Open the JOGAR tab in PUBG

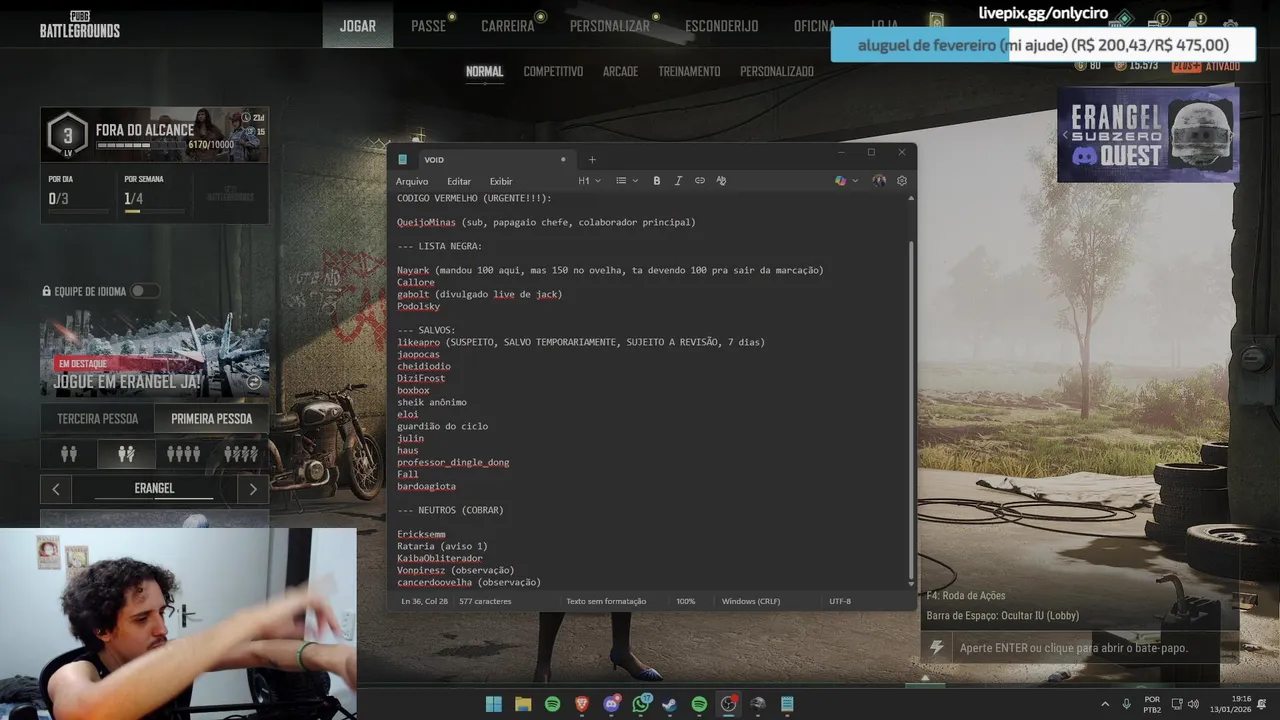click(x=357, y=26)
